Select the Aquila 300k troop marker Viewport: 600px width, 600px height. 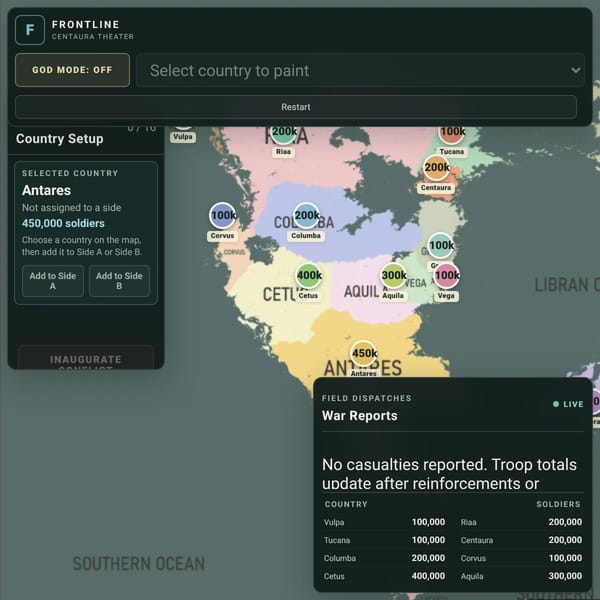[x=393, y=276]
